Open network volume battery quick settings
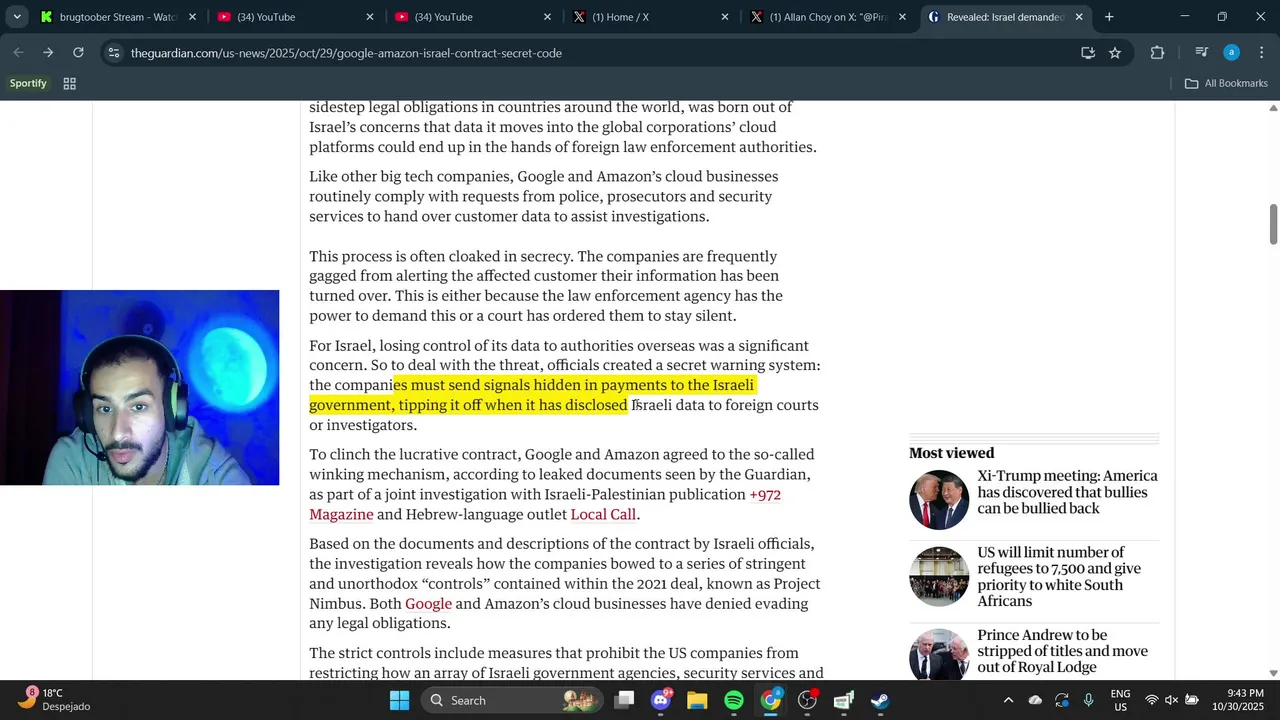1280x720 pixels. coord(1171,700)
